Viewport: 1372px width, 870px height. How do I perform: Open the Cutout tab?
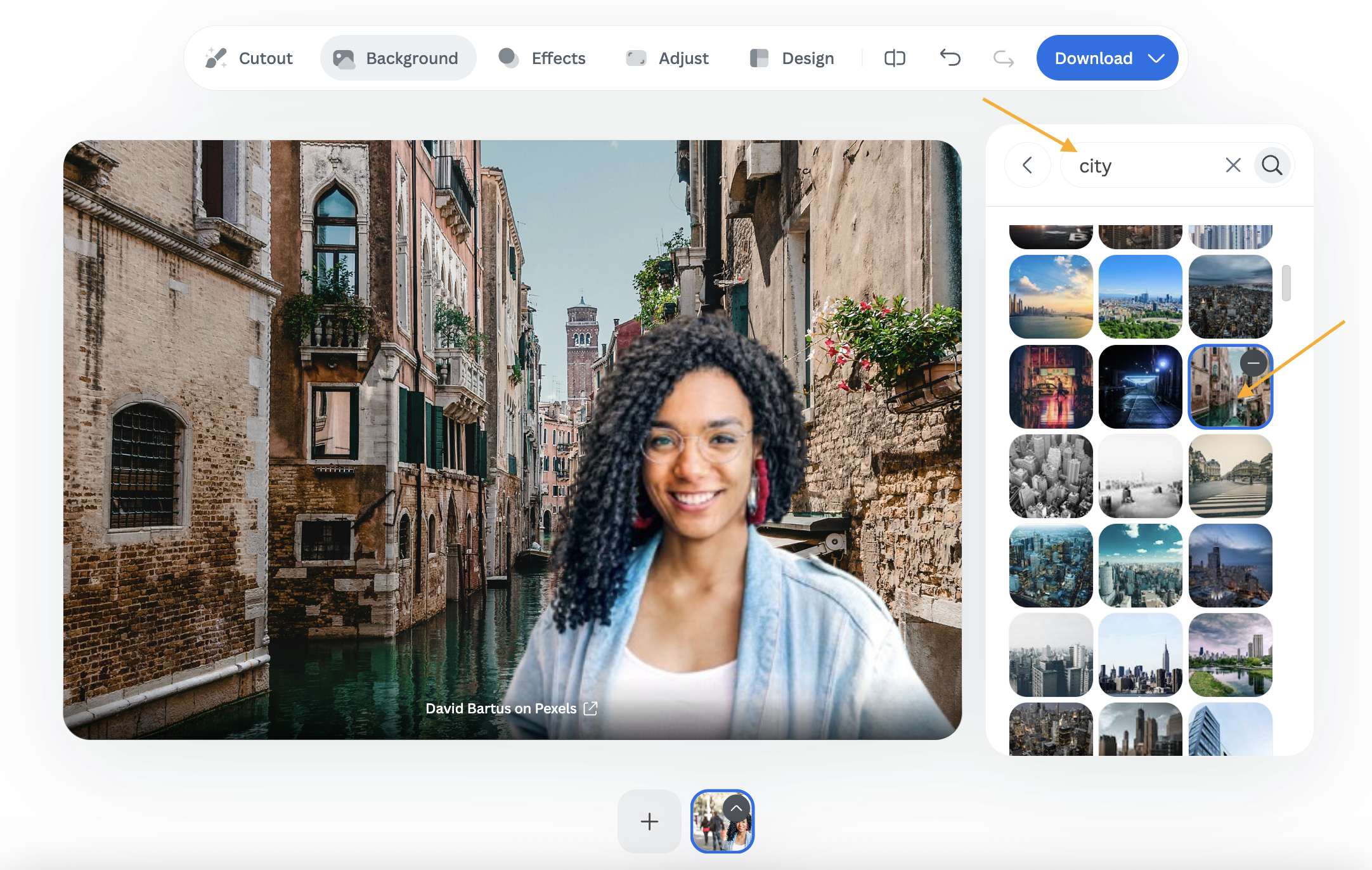tap(249, 58)
